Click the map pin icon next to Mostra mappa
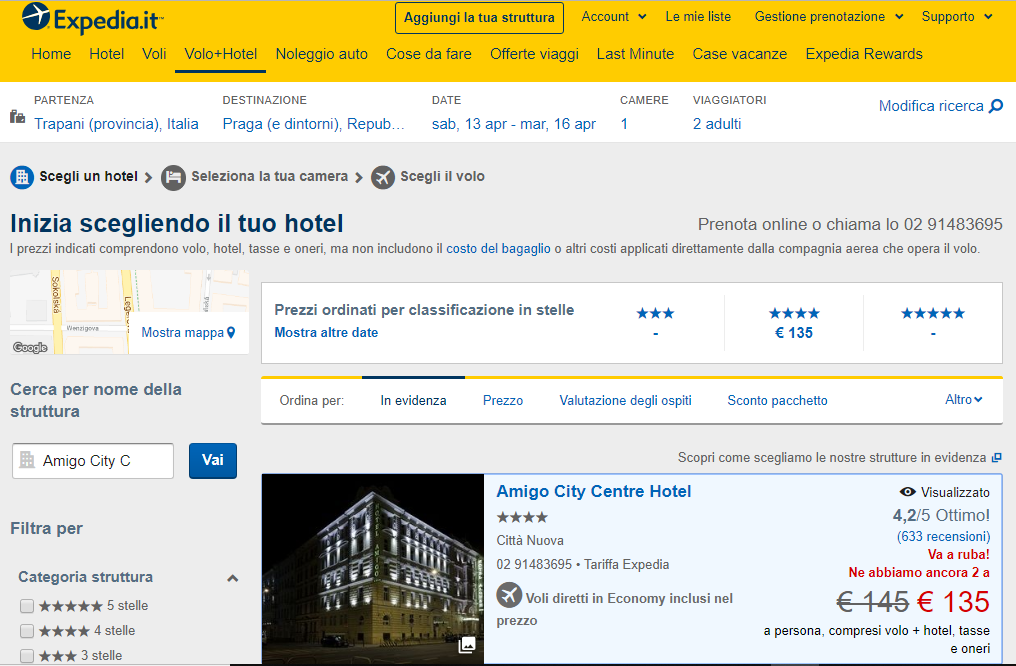 (x=231, y=332)
